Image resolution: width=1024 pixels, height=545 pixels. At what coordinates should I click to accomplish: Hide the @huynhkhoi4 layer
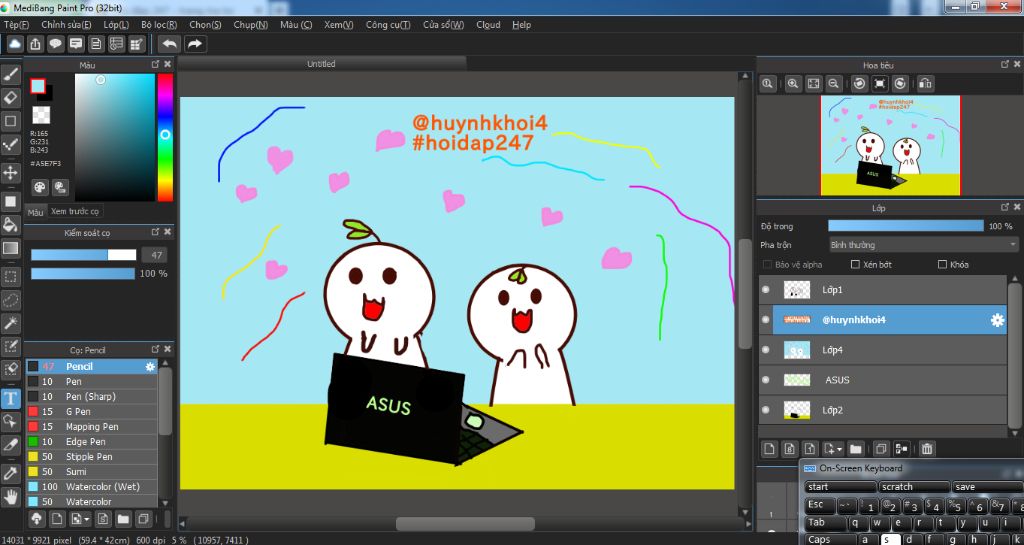click(x=766, y=319)
